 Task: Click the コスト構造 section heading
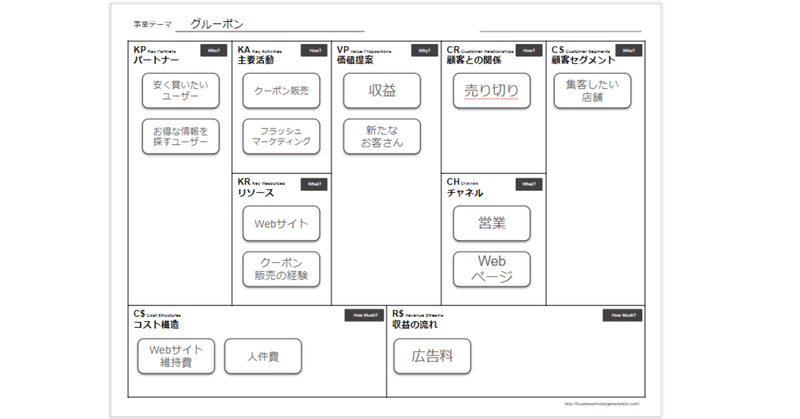click(x=156, y=325)
